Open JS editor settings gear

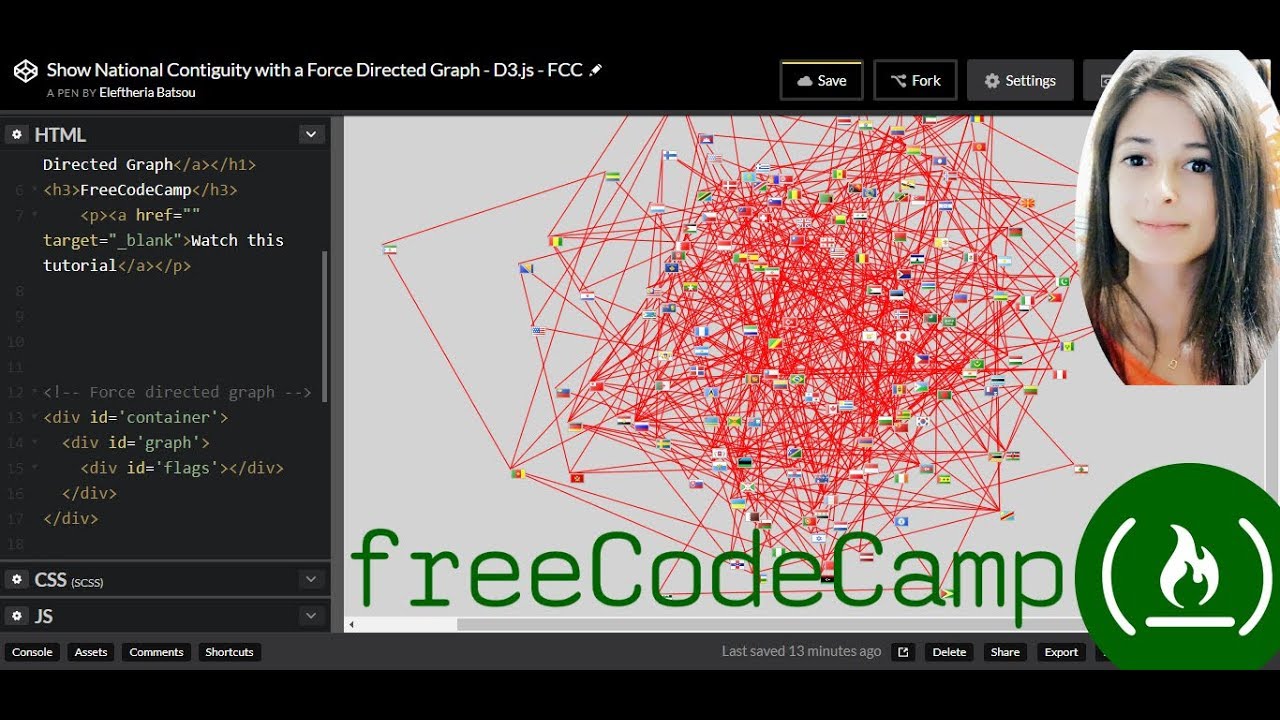[x=17, y=616]
